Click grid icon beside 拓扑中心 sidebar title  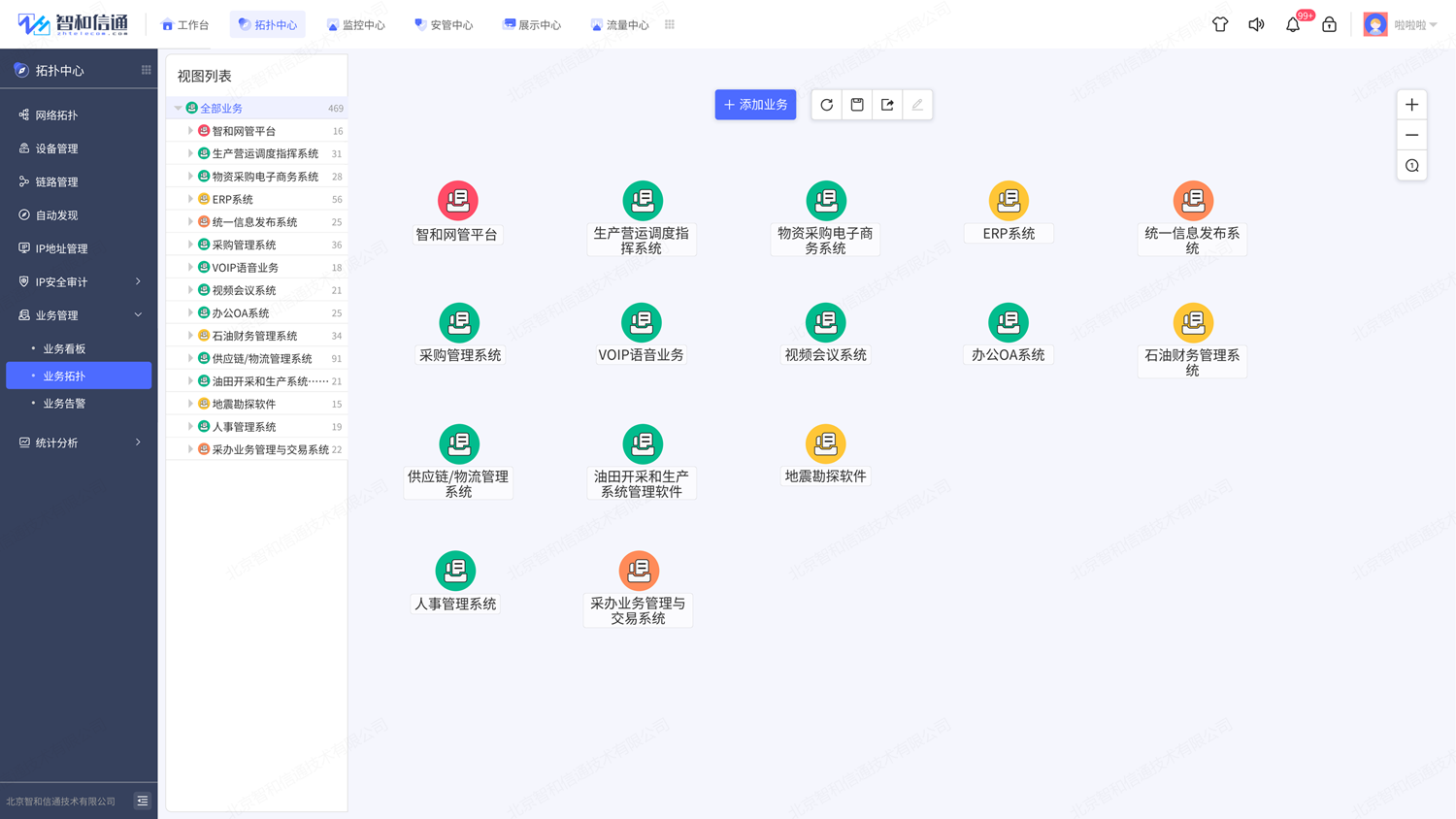pos(146,70)
